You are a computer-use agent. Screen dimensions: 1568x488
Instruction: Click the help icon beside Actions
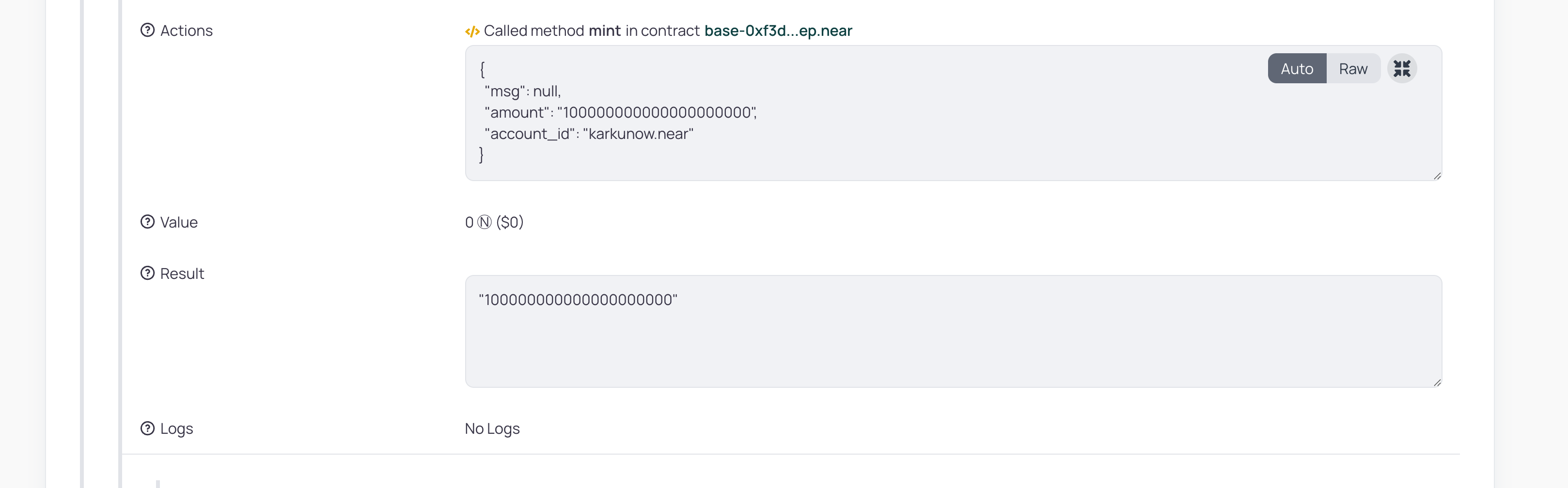(x=147, y=30)
